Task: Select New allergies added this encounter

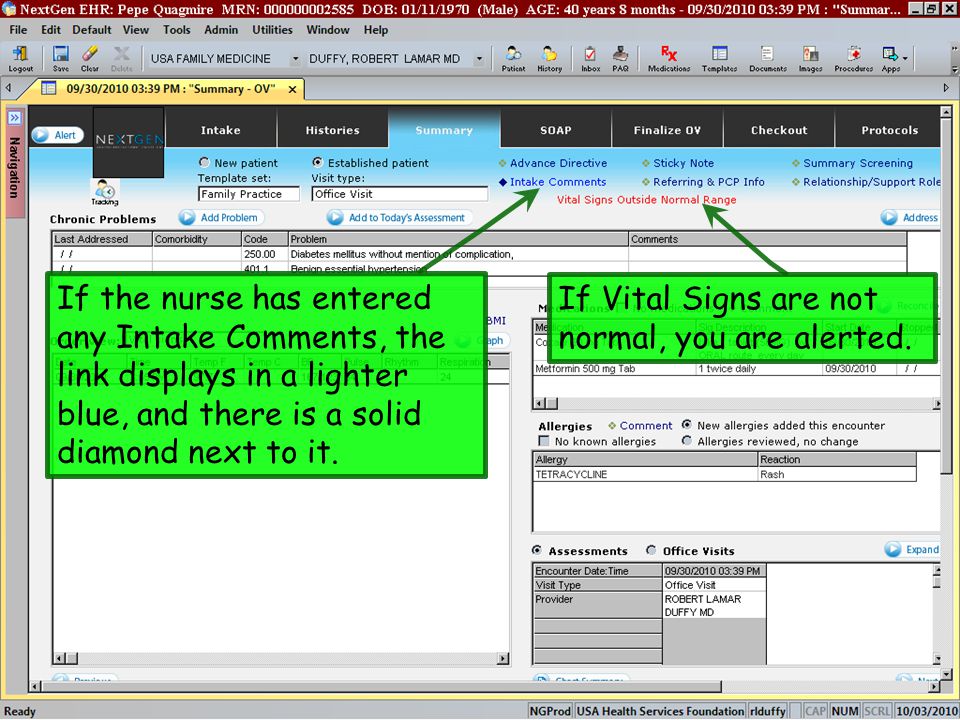Action: pos(687,424)
